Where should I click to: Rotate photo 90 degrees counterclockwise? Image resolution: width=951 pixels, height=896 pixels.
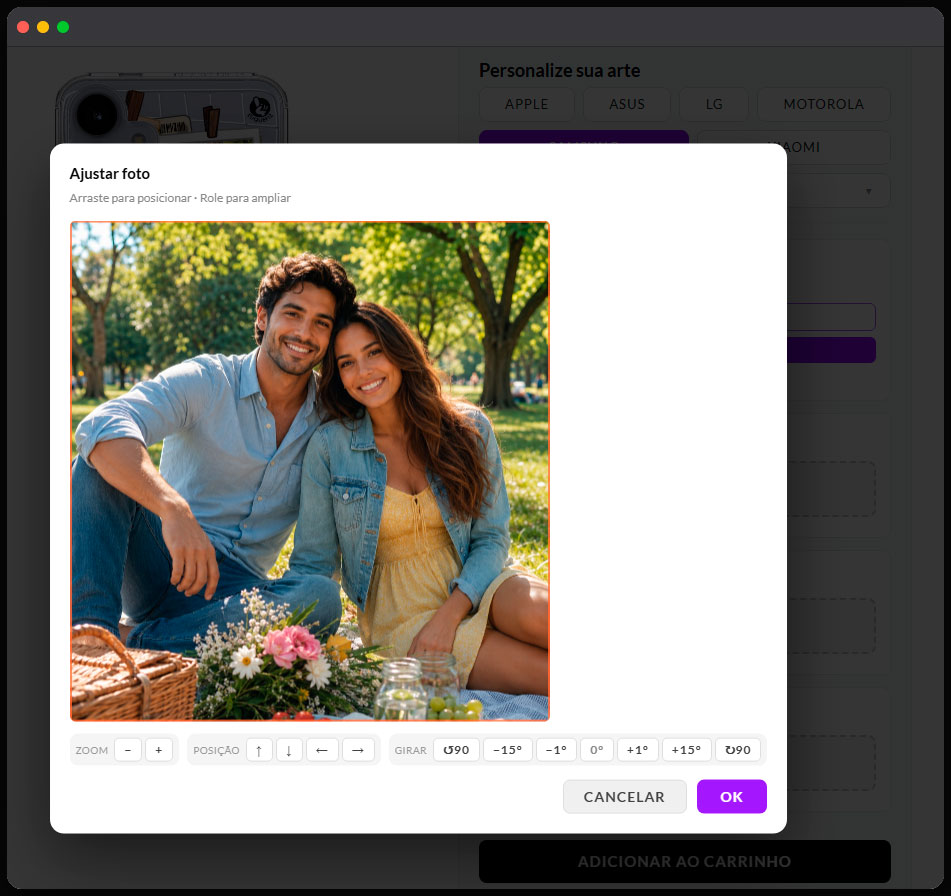[x=456, y=750]
